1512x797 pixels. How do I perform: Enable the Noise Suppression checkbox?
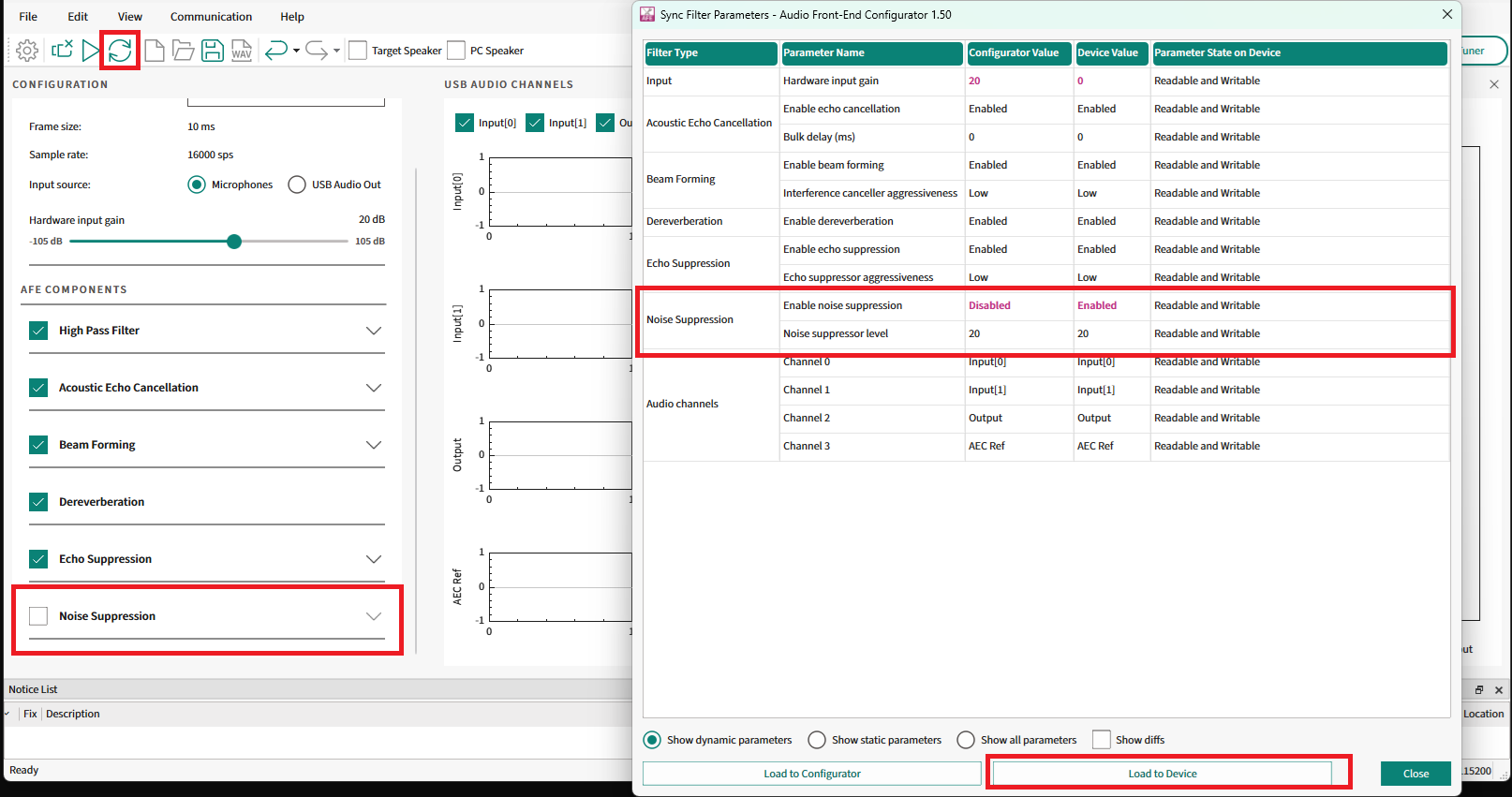pyautogui.click(x=38, y=616)
